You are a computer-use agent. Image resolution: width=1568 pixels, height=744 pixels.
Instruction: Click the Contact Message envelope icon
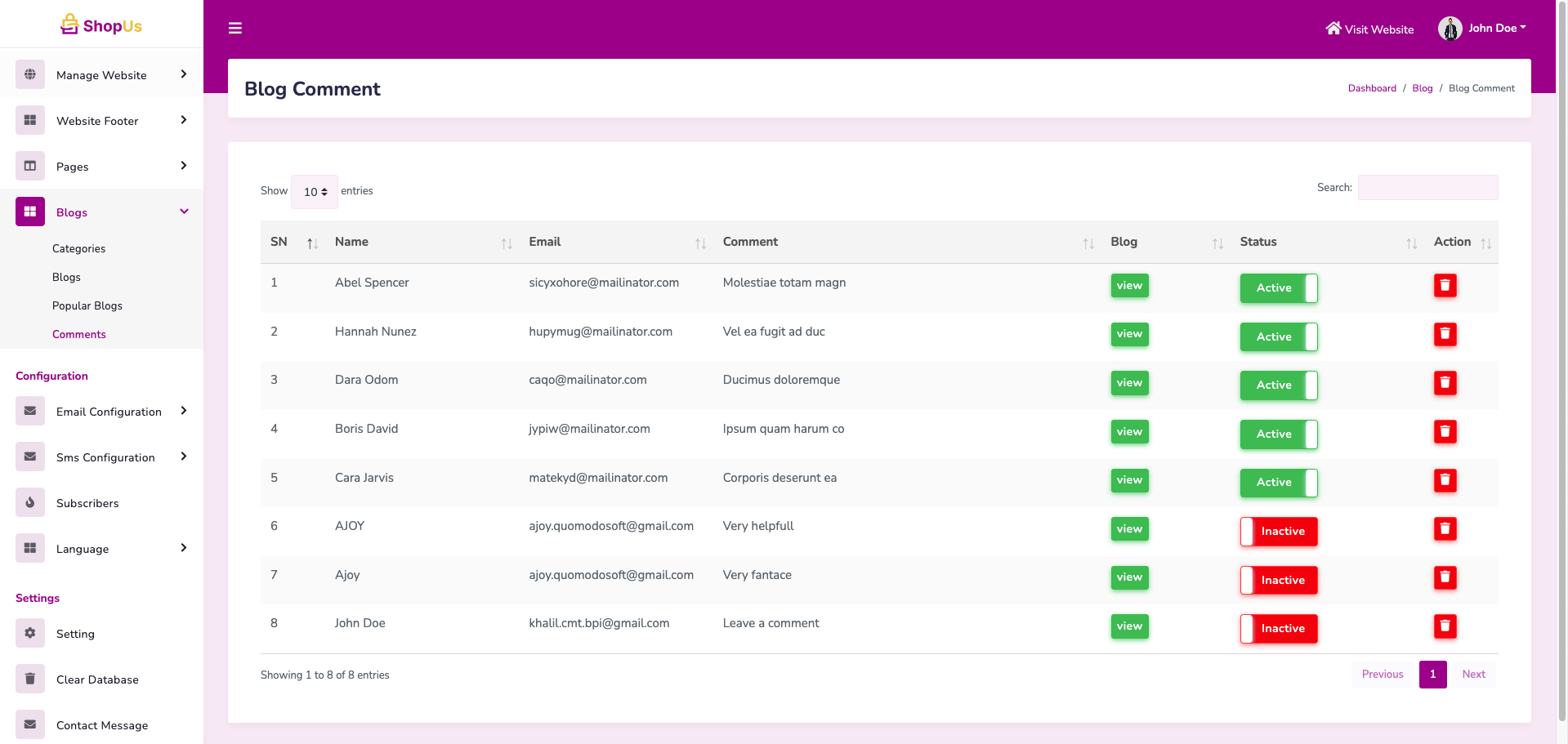click(x=30, y=725)
